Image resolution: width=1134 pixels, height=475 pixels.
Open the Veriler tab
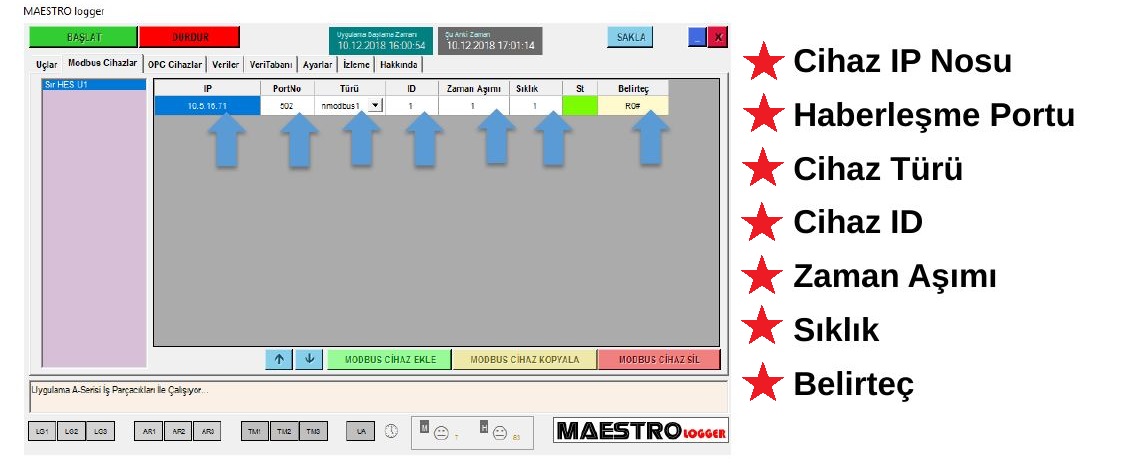point(226,64)
